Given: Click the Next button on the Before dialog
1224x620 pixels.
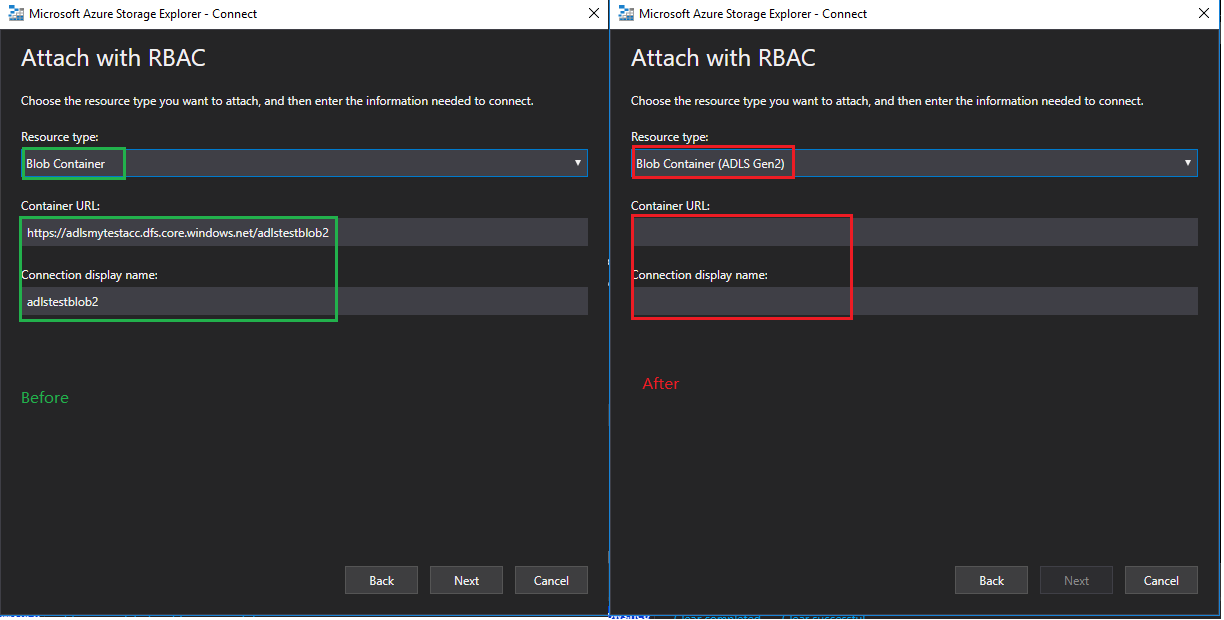Looking at the screenshot, I should (466, 580).
